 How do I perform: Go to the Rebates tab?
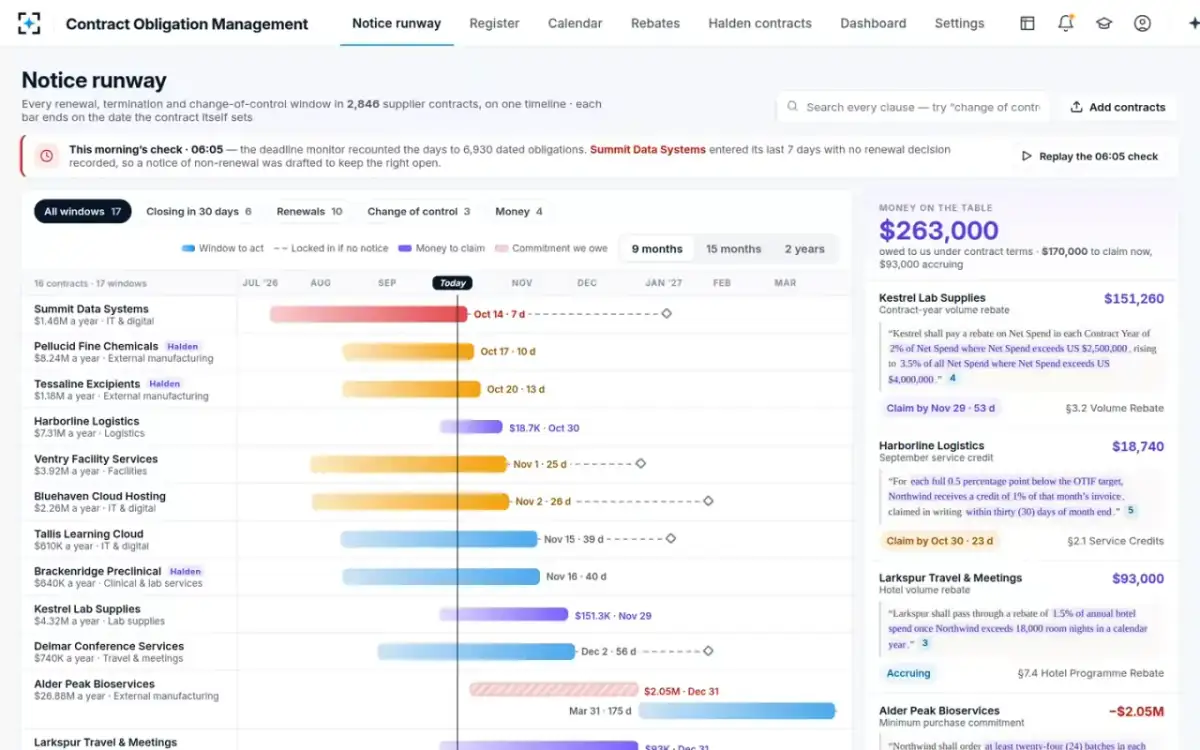[x=655, y=23]
